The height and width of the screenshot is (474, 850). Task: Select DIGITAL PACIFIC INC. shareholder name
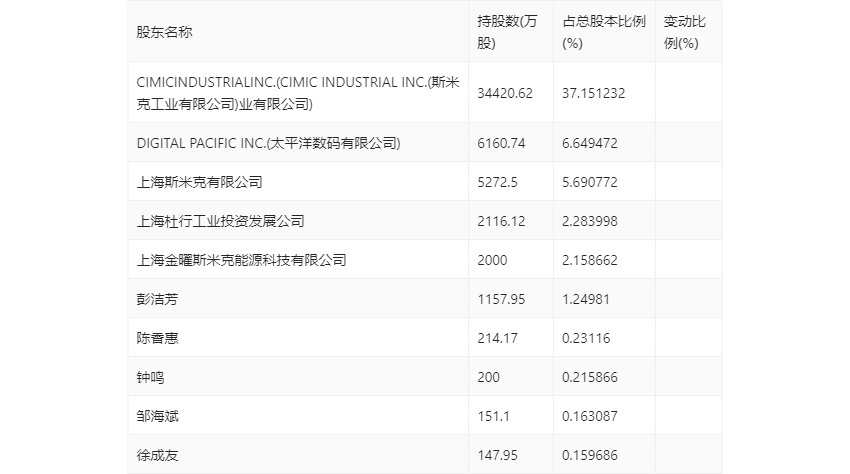268,143
